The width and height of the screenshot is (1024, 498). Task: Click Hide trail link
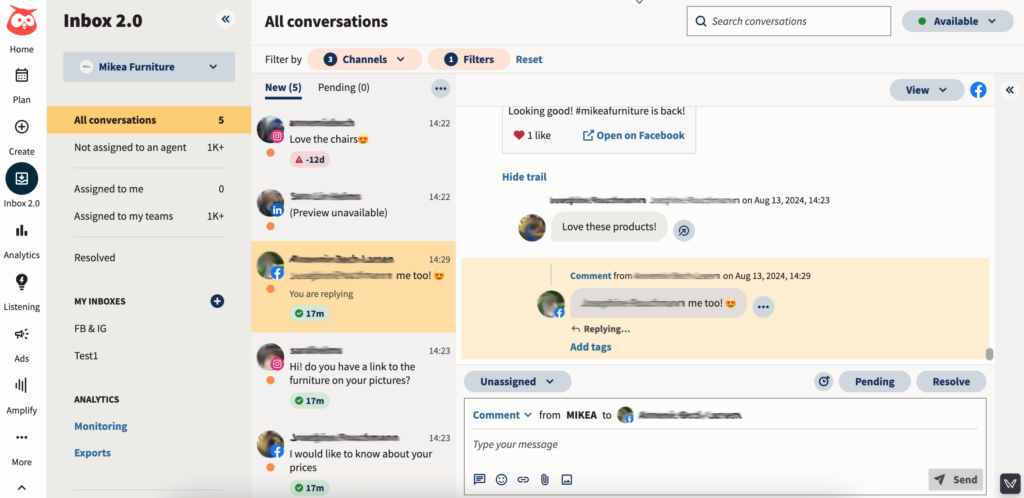point(524,177)
